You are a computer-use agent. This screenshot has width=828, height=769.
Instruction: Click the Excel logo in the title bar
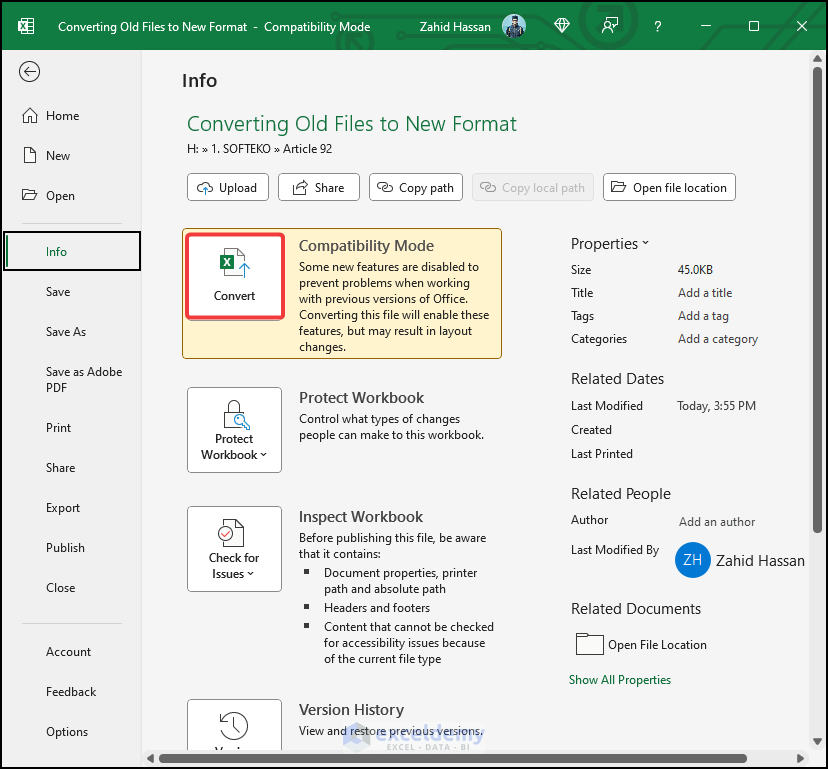(25, 26)
